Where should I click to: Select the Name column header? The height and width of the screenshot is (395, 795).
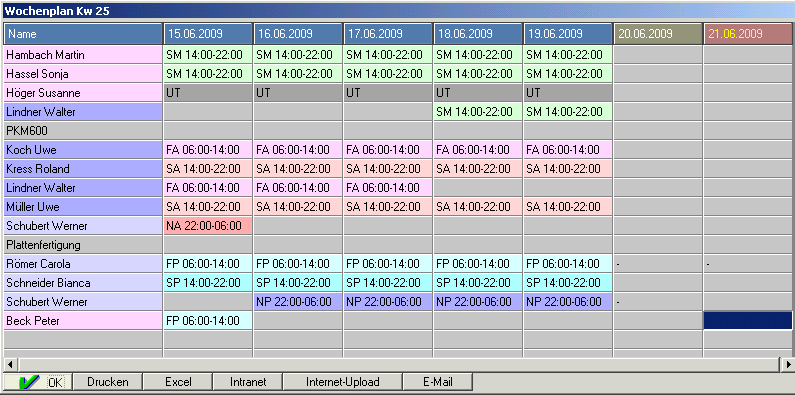[83, 34]
